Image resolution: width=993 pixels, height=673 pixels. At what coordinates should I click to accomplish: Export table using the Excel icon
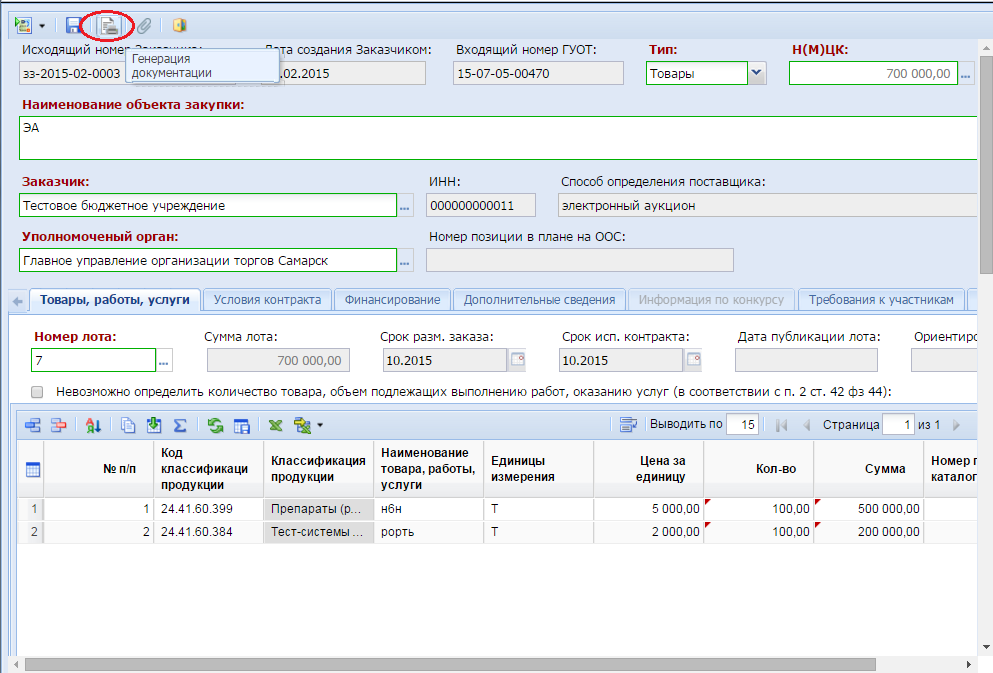tap(275, 425)
